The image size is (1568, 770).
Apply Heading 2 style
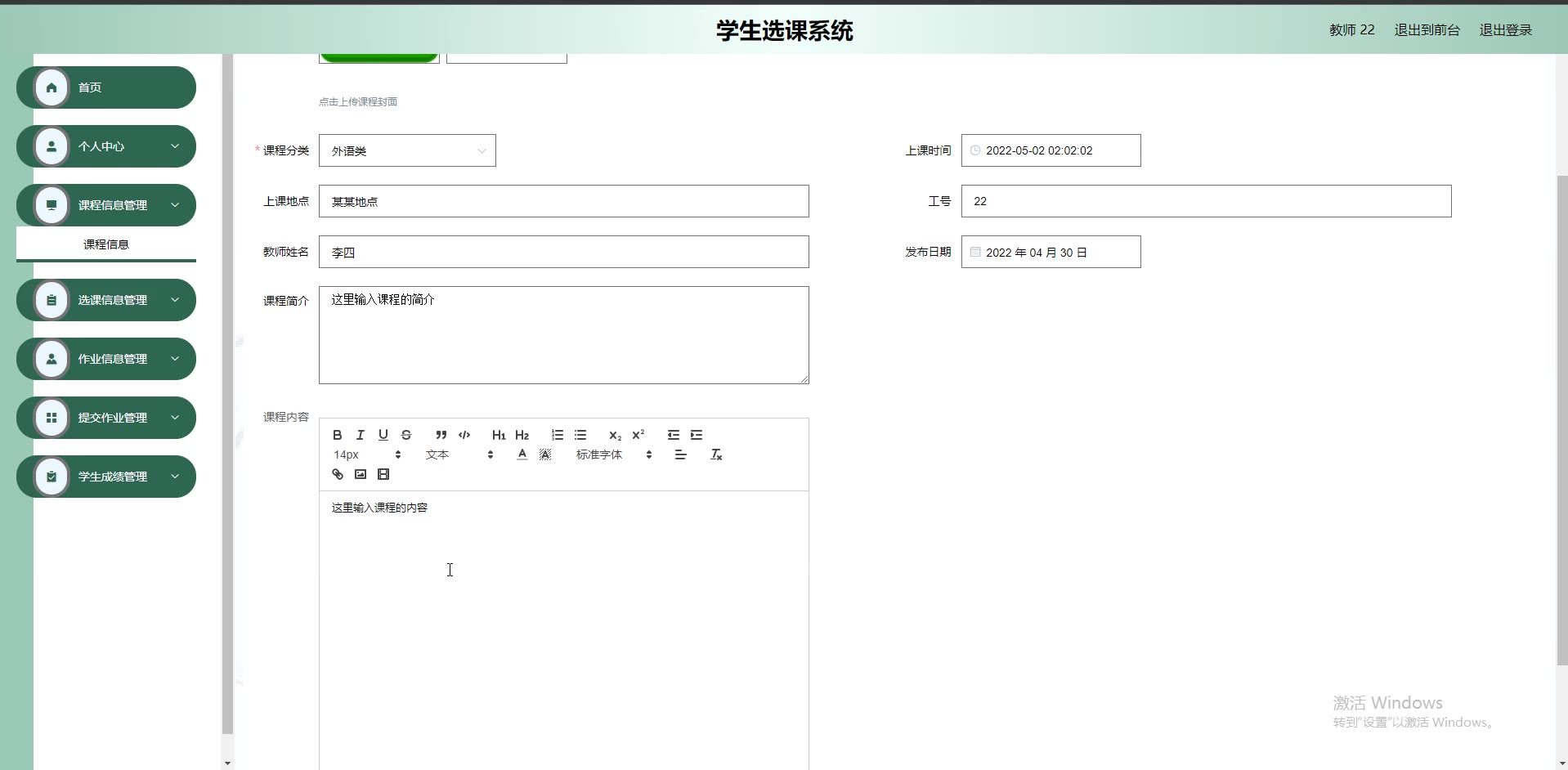pos(522,435)
